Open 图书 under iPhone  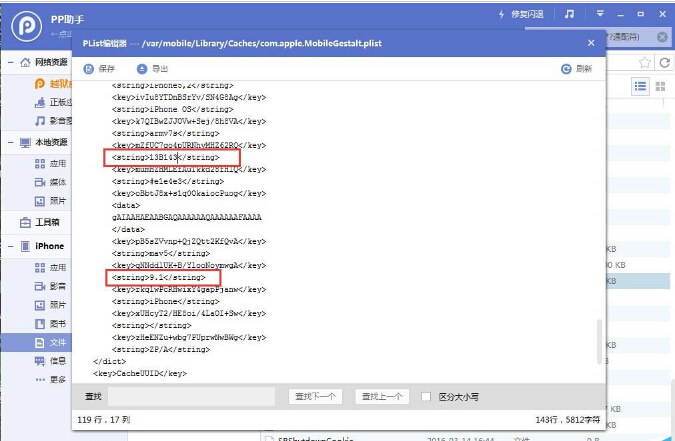point(50,324)
